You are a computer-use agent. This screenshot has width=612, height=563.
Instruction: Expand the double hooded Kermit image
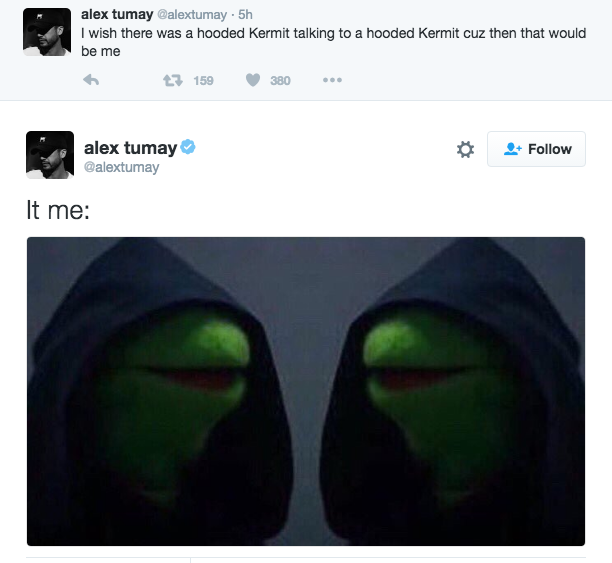[x=306, y=391]
